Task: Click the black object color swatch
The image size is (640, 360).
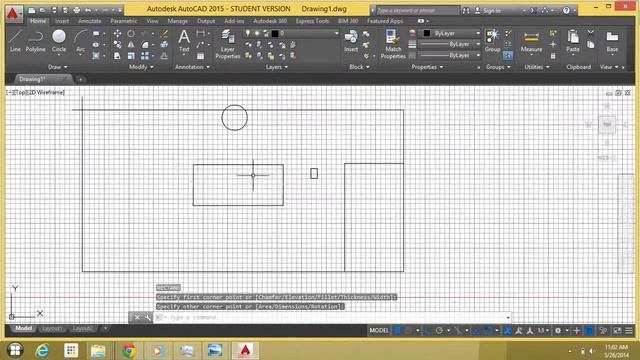Action: pyautogui.click(x=427, y=33)
